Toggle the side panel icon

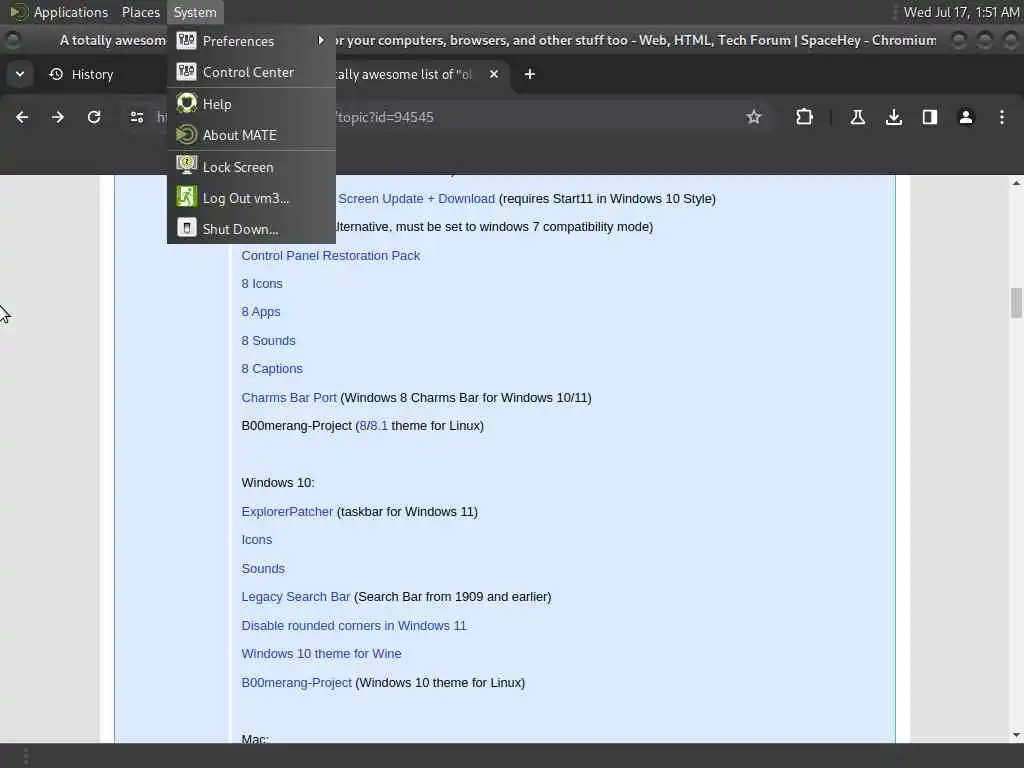coord(930,117)
